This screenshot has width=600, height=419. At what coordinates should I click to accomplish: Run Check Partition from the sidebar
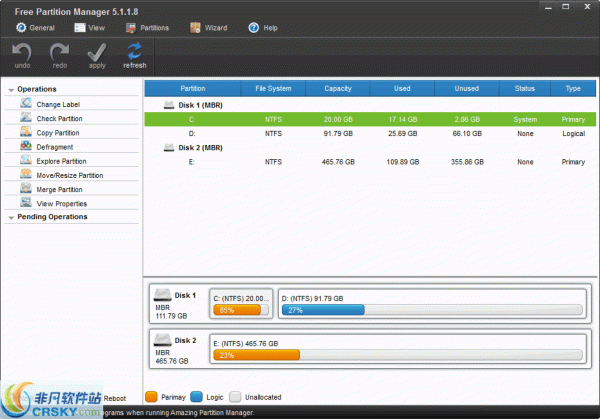(x=59, y=118)
